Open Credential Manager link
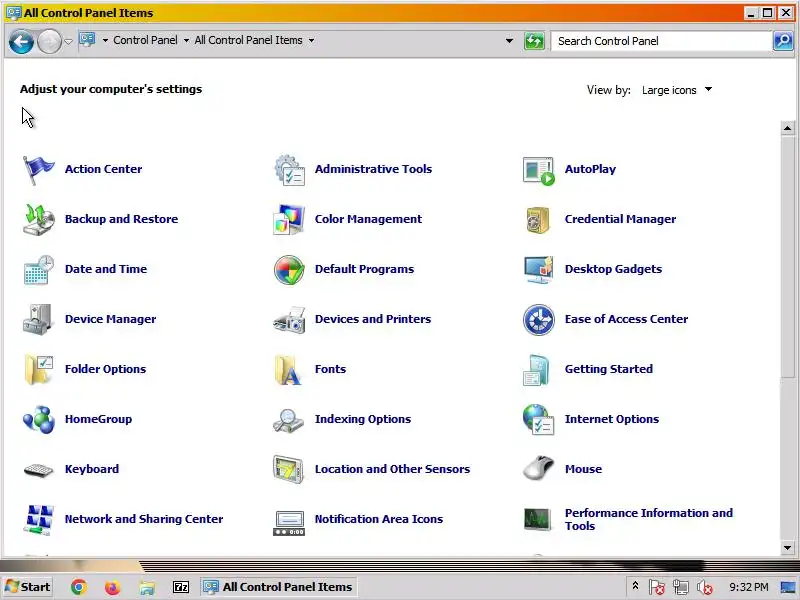 pos(620,219)
